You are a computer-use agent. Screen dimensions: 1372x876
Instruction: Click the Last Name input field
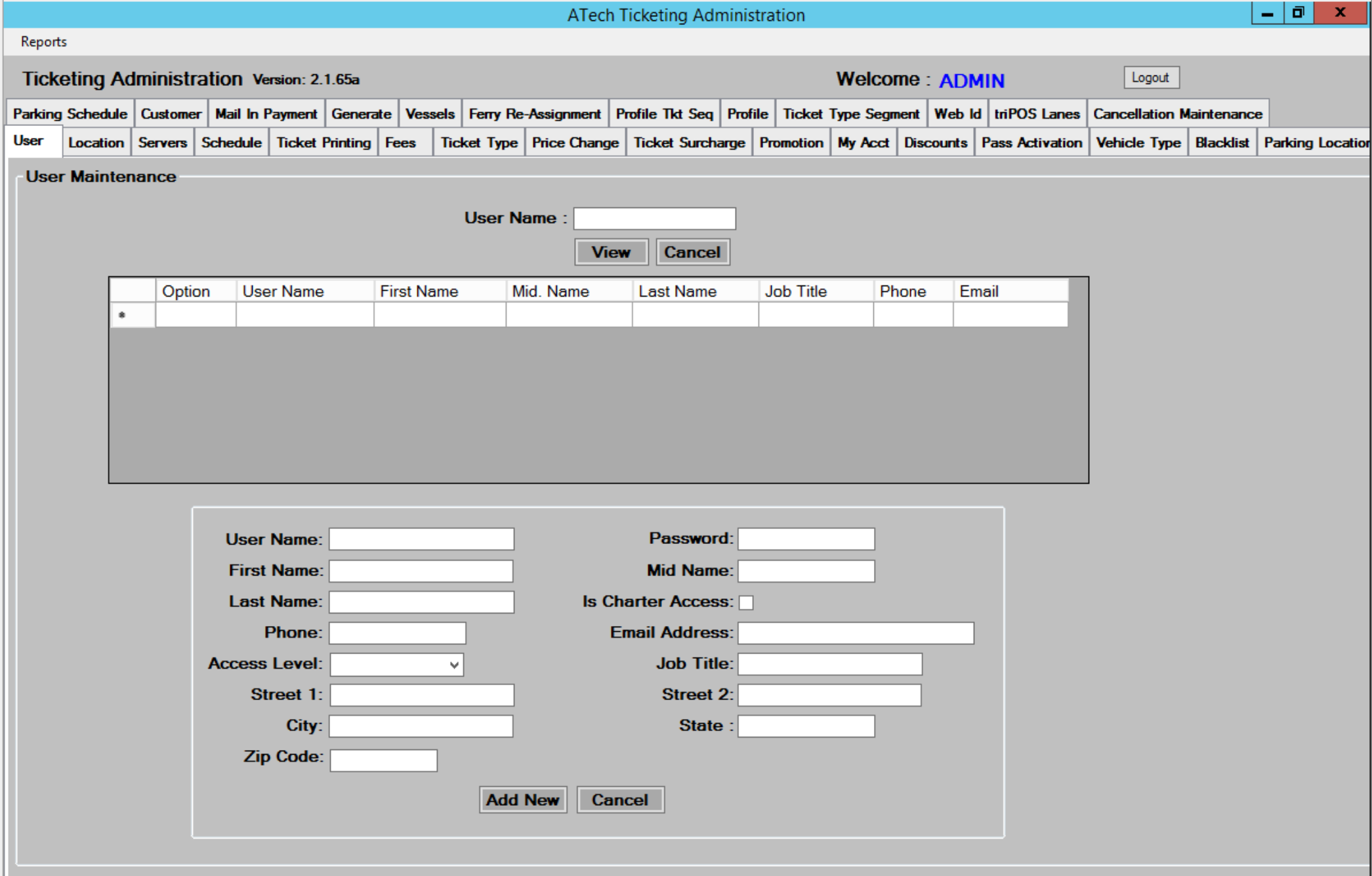click(421, 602)
